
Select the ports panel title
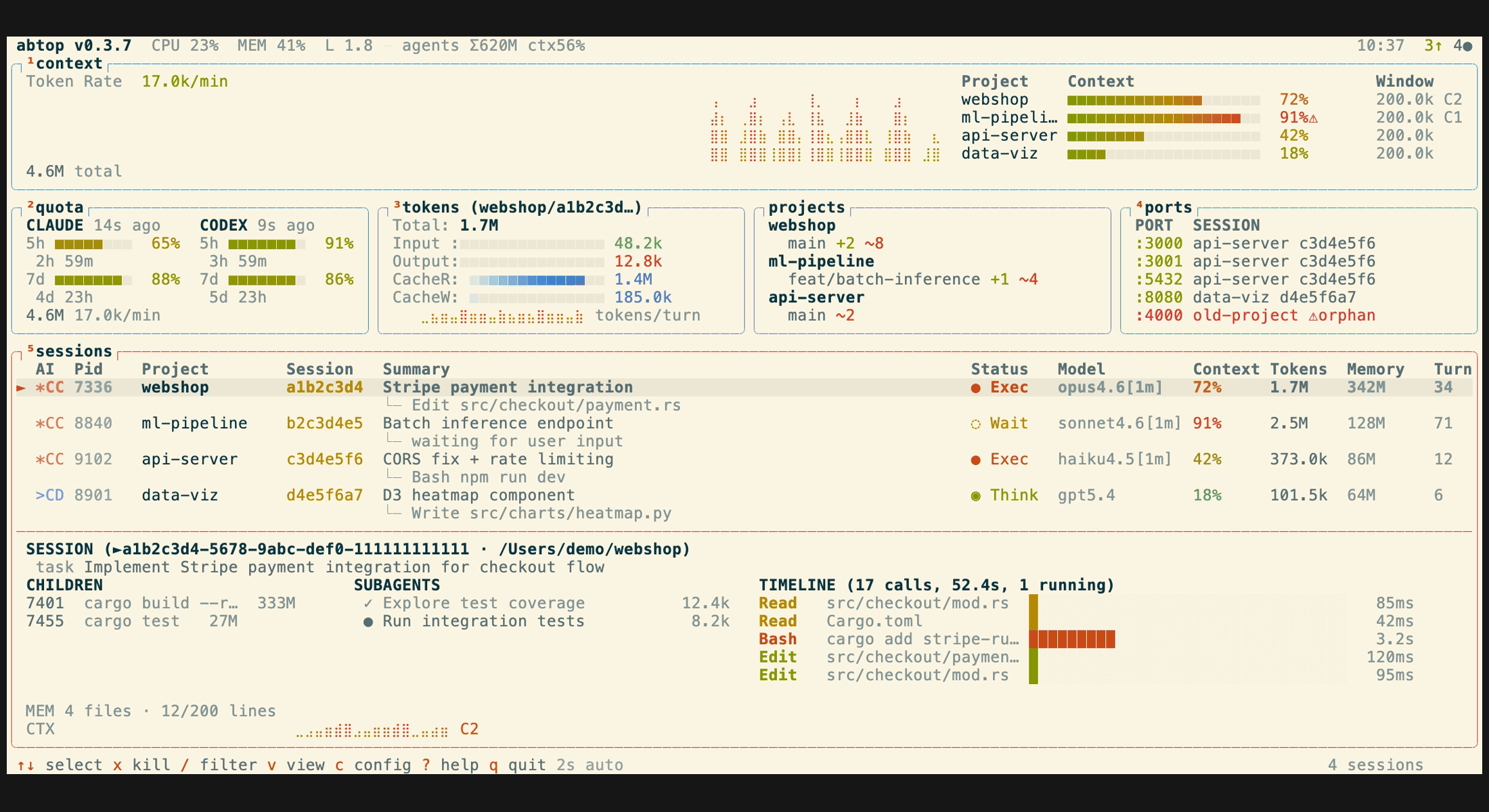(x=1168, y=207)
